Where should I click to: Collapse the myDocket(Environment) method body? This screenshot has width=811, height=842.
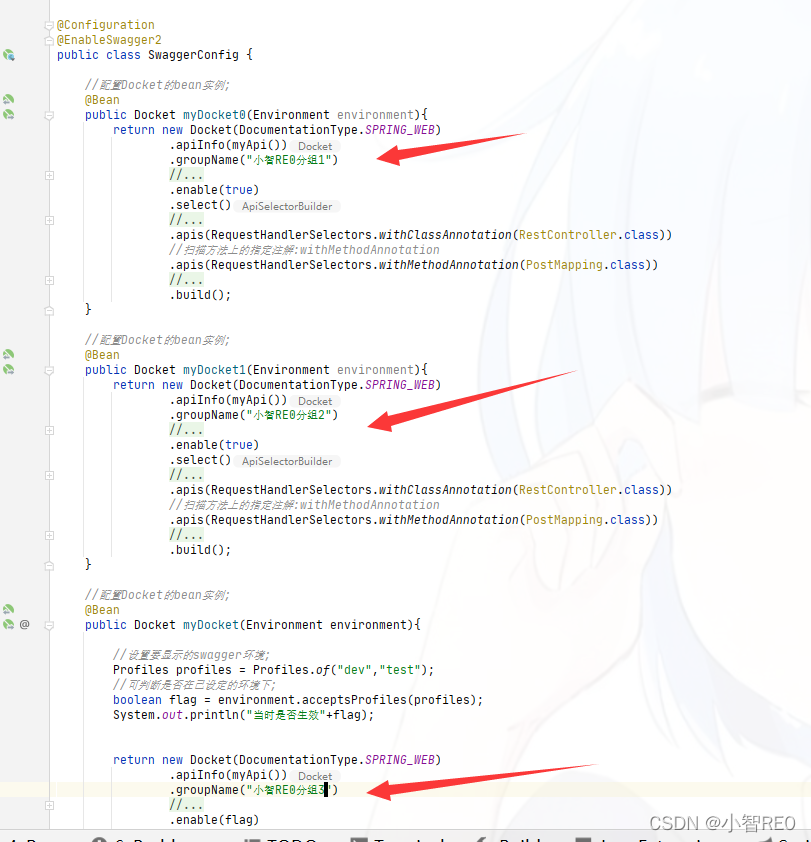click(x=49, y=625)
